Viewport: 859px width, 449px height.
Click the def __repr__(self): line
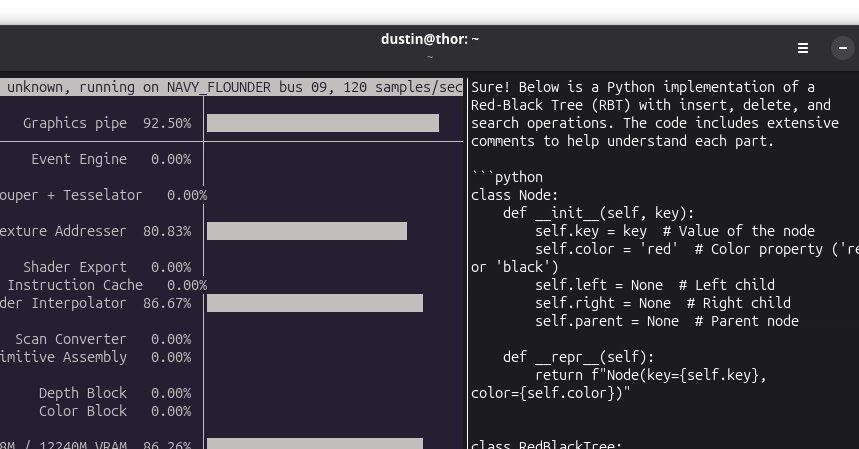point(579,358)
